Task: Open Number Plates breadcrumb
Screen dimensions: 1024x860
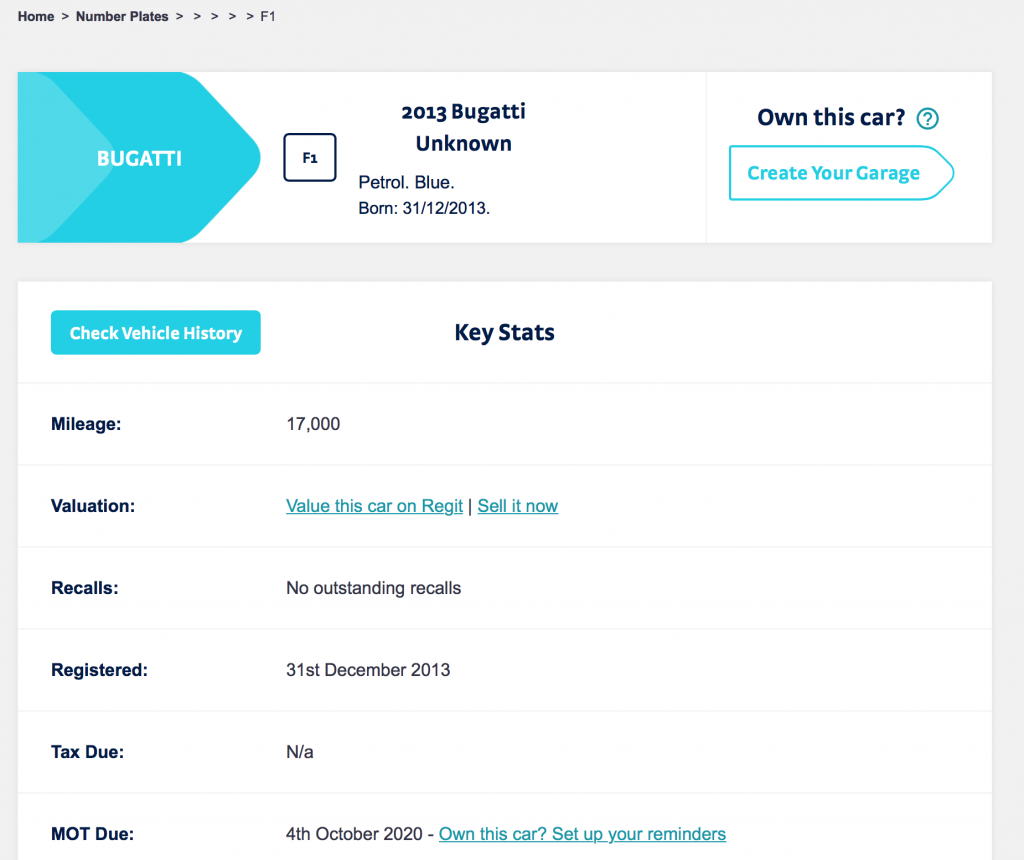Action: [x=122, y=16]
